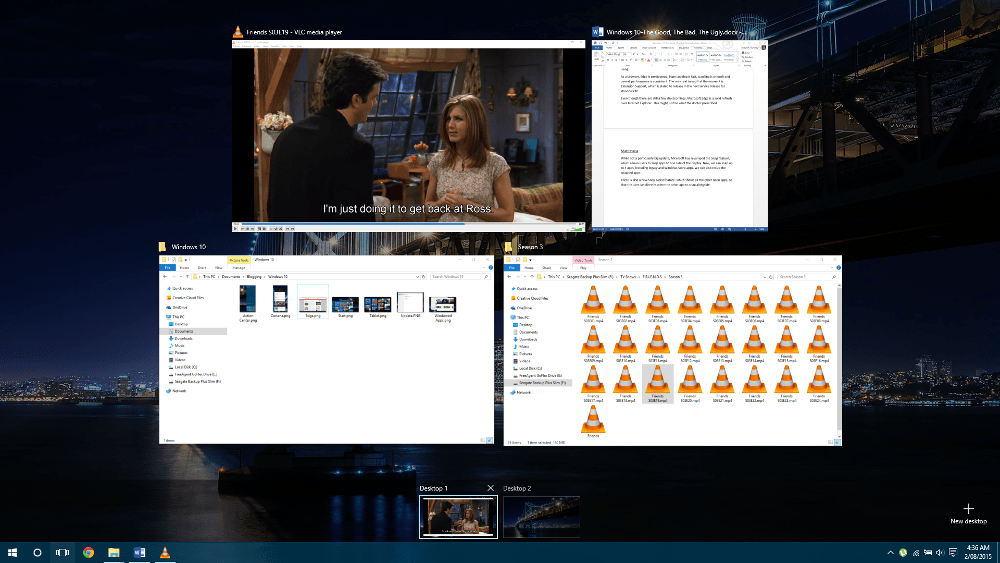Click the up arrow in the Windows 10 explorer window
Image resolution: width=1000 pixels, height=563 pixels.
tap(187, 277)
